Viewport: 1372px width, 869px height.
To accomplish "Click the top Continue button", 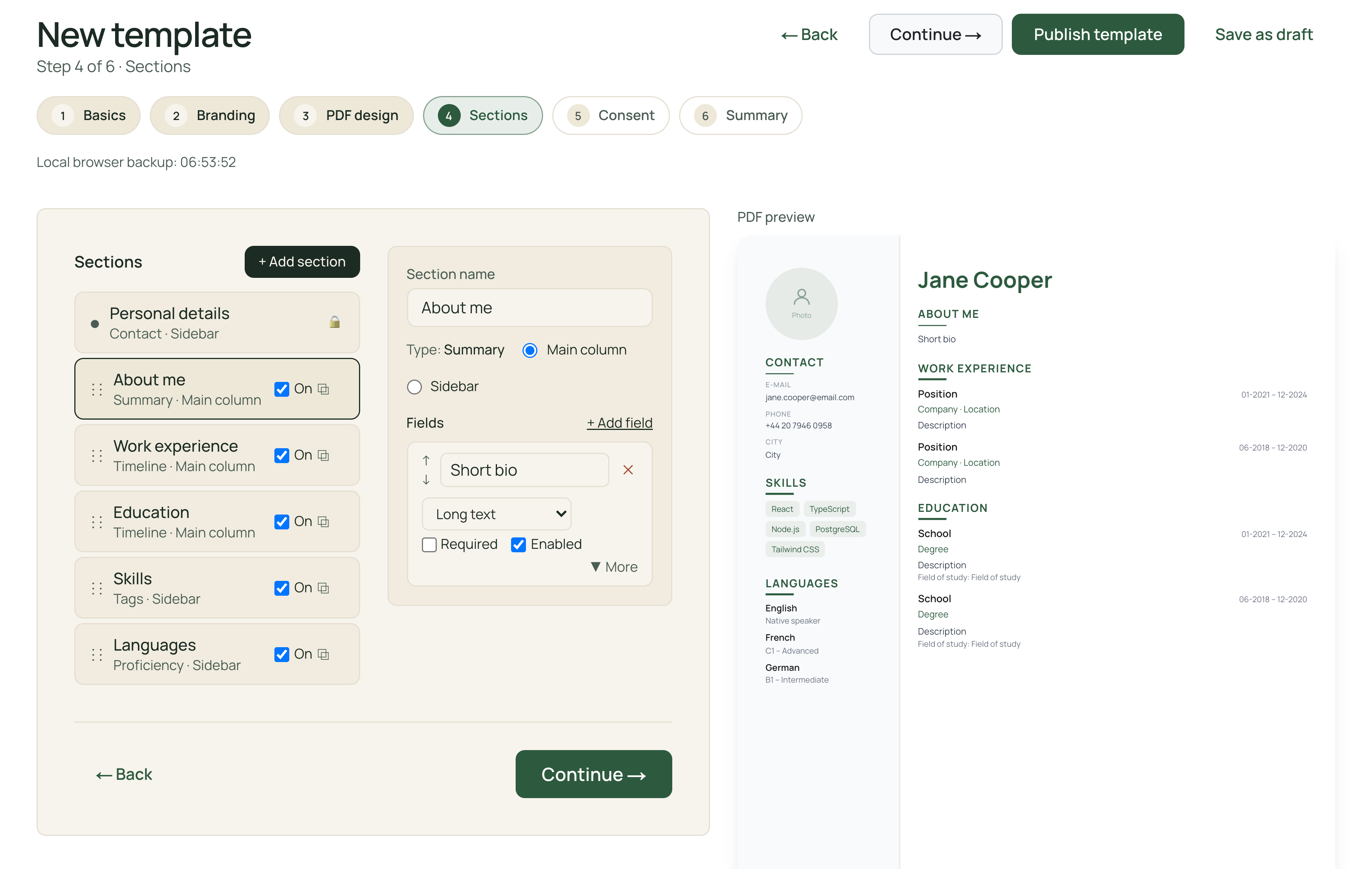I will 935,35.
